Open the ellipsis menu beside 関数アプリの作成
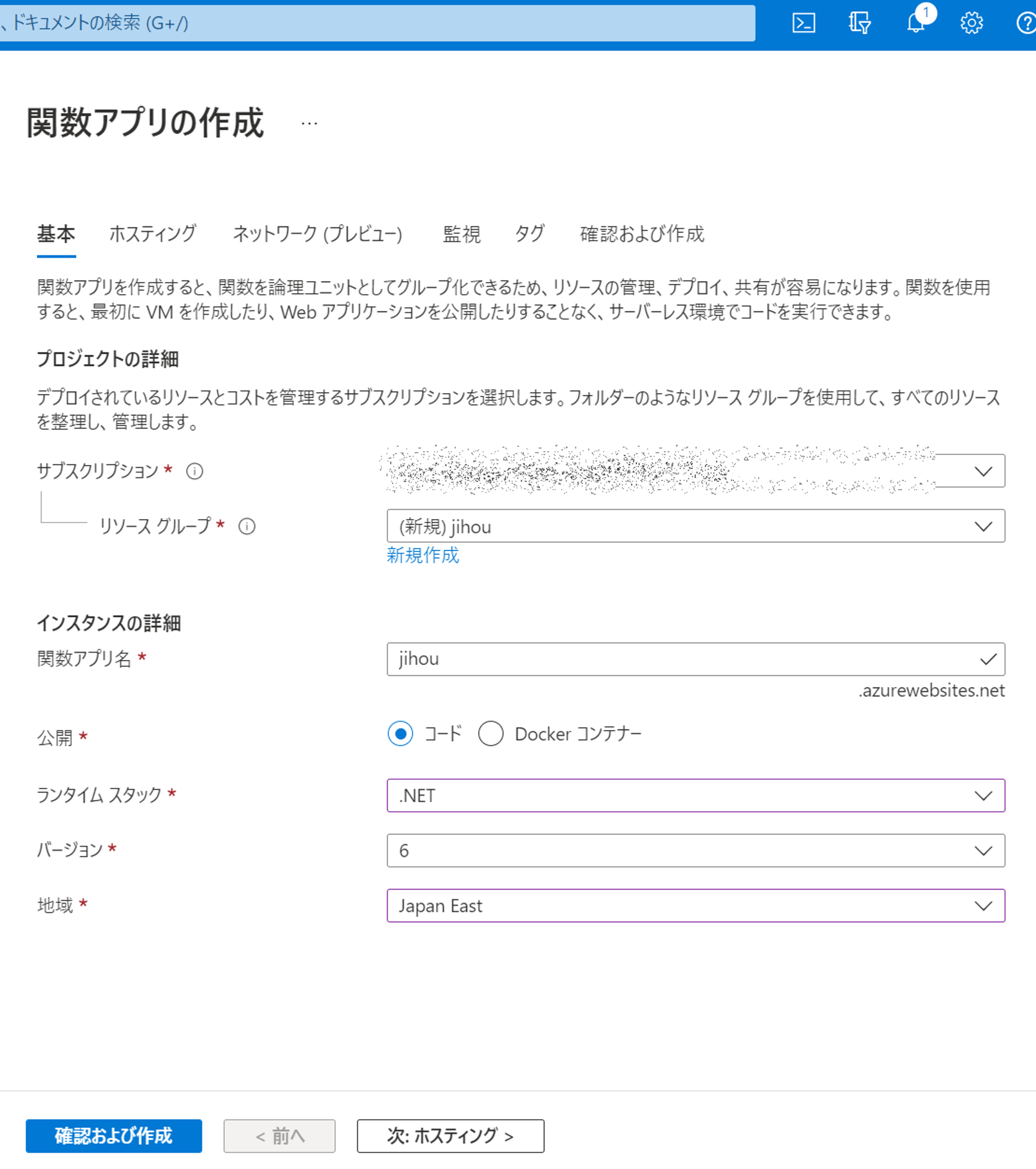Viewport: 1036px width, 1169px height. 309,123
